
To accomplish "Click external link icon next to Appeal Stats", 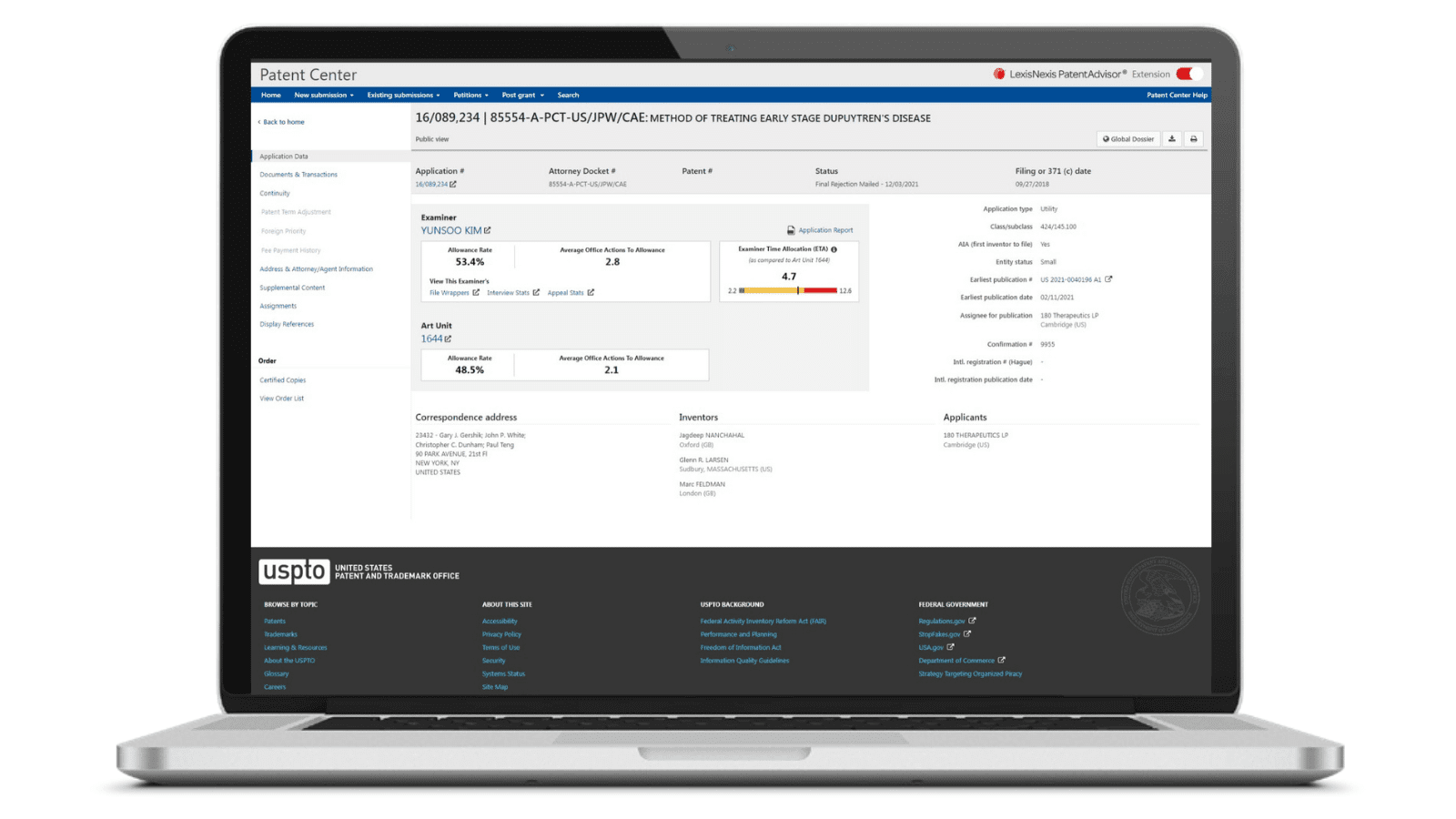I will [x=591, y=293].
